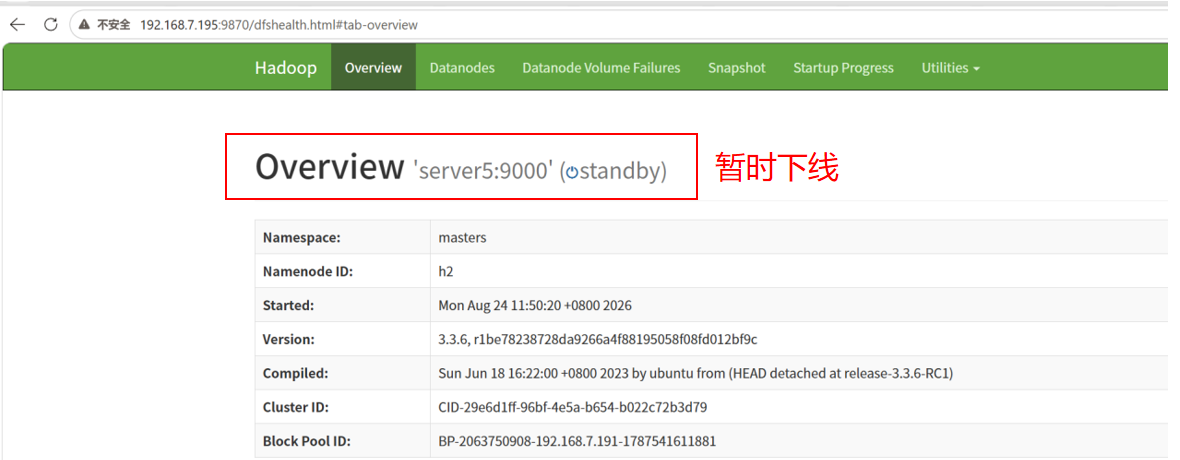Screen dimensions: 1180x460
Task: Click the Cluster ID label
Action: 298,407
